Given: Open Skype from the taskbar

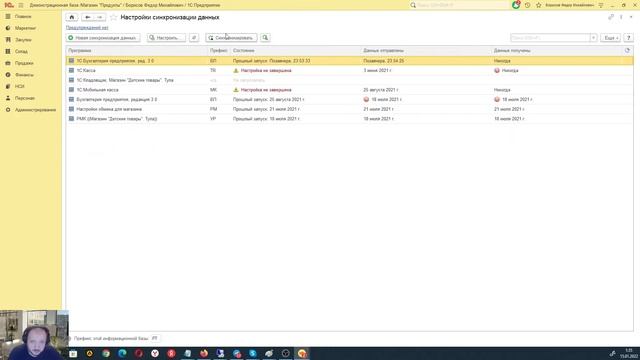Looking at the screenshot, I should [x=253, y=353].
